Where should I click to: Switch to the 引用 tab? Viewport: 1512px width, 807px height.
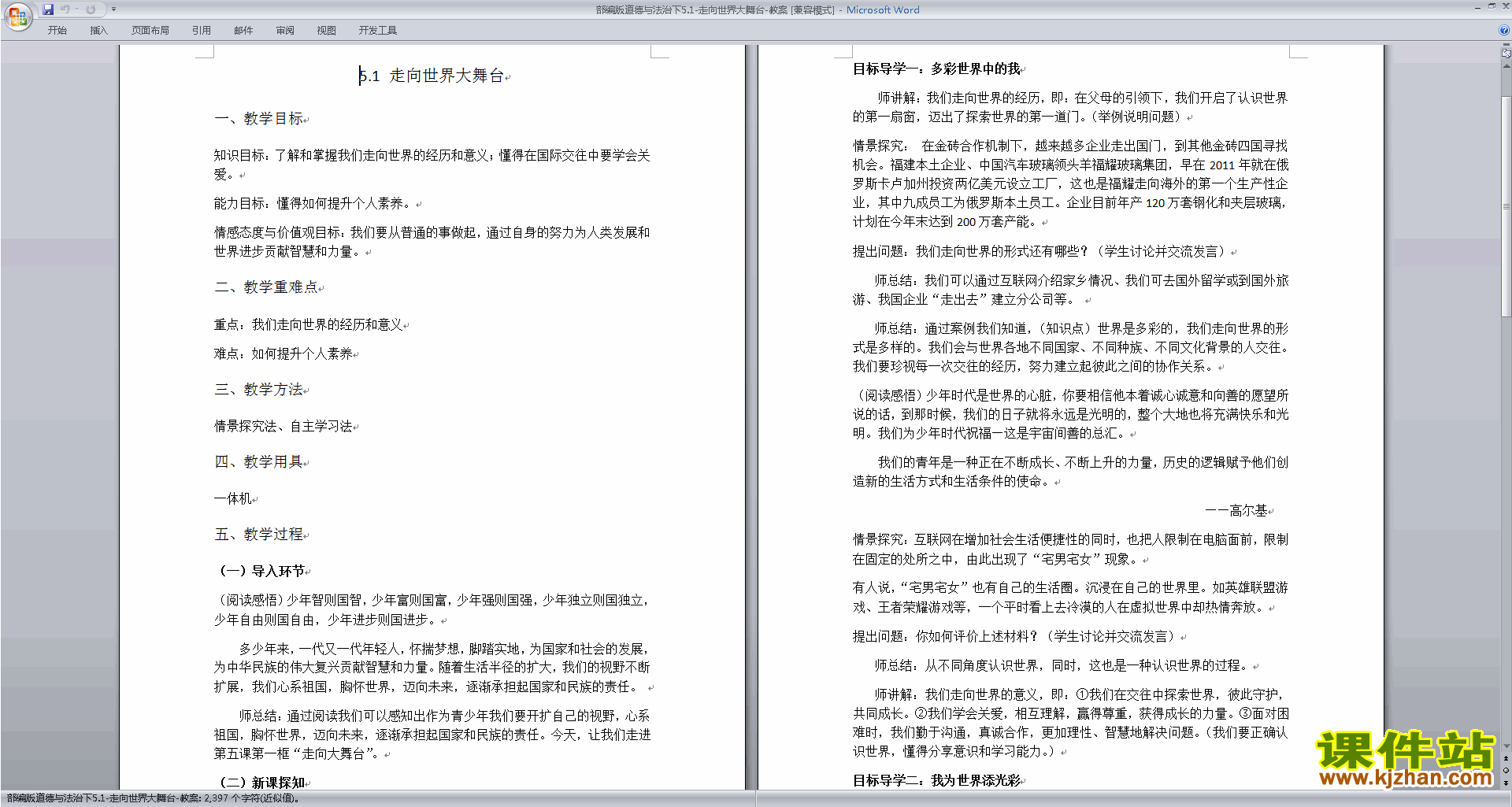click(201, 31)
